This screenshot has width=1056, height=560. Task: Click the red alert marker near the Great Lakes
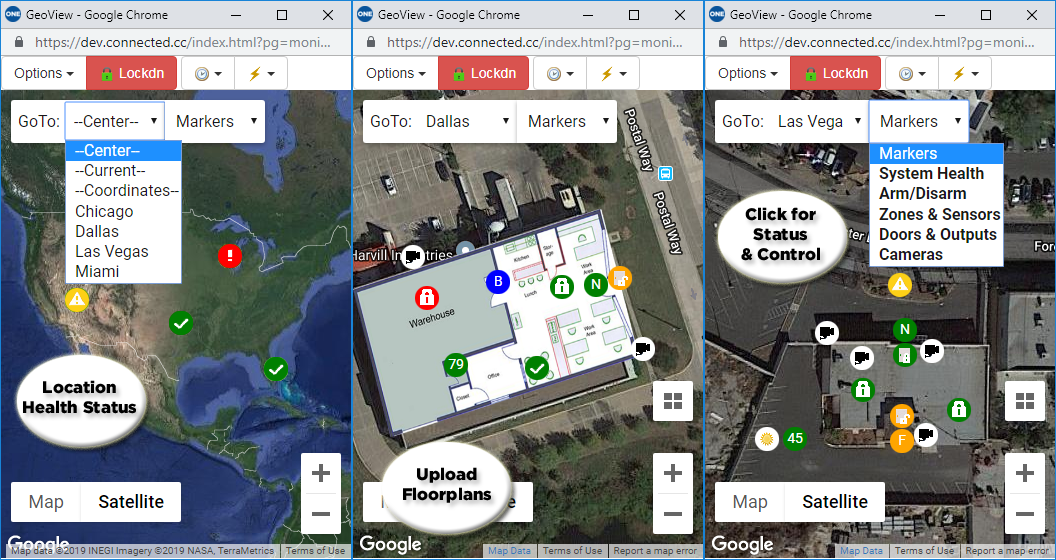tap(230, 255)
